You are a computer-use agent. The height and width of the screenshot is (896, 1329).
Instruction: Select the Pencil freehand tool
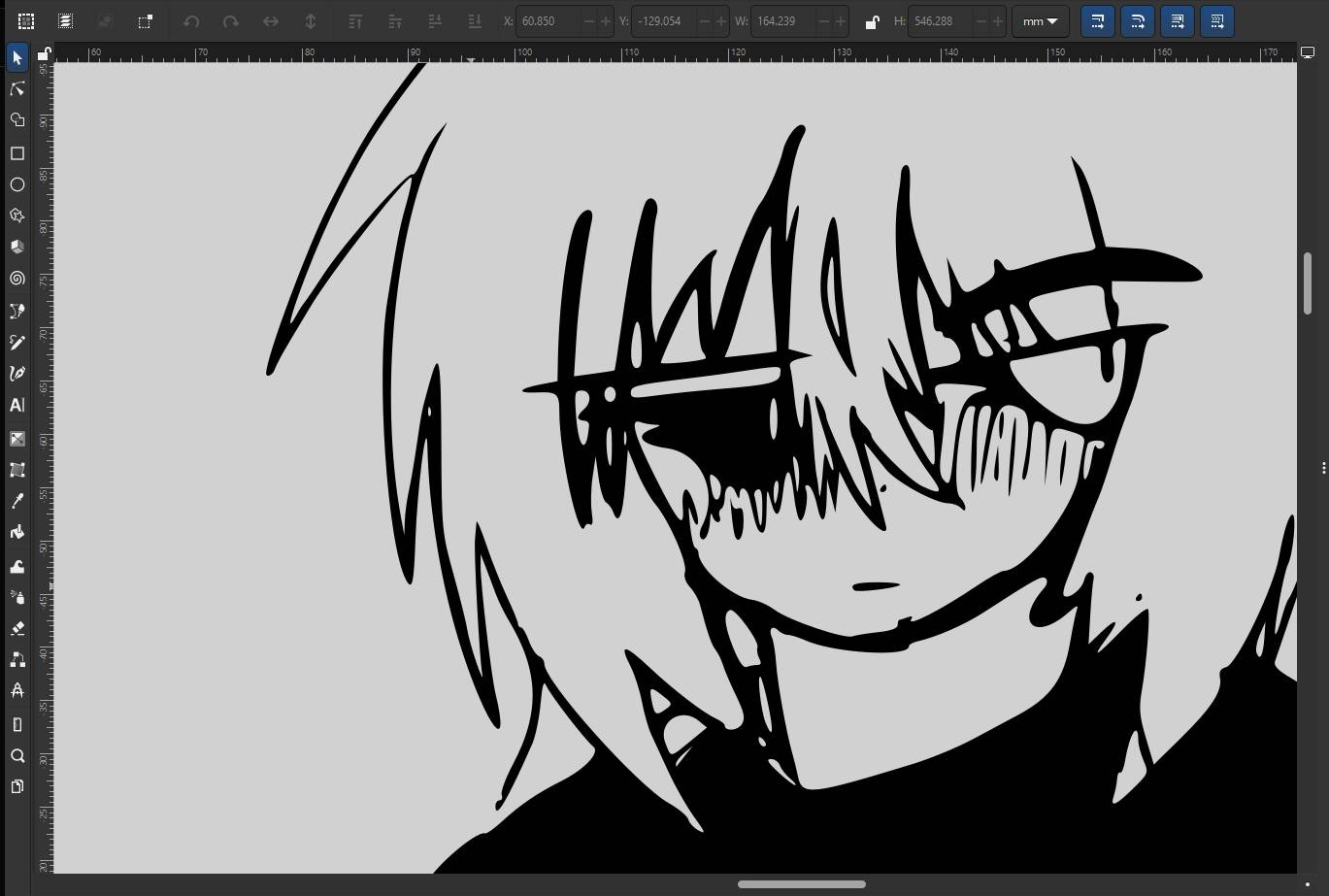[17, 342]
